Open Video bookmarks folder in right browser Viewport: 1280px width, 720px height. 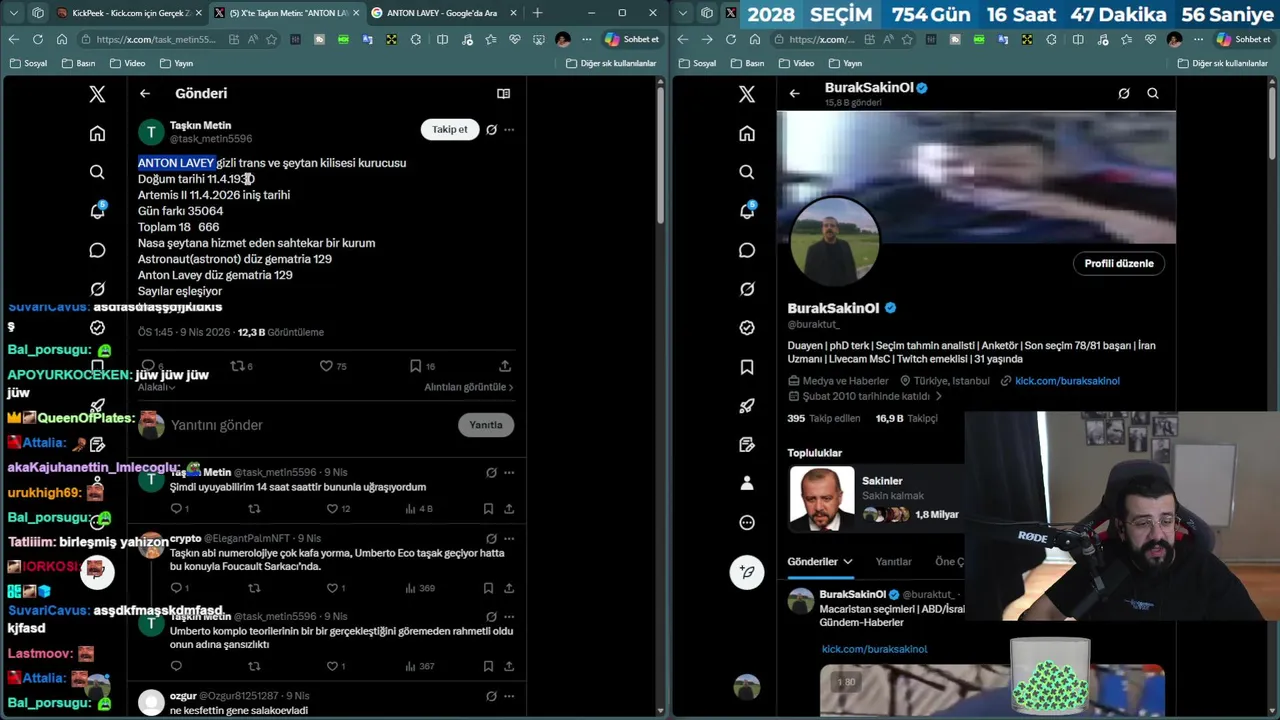[x=797, y=63]
